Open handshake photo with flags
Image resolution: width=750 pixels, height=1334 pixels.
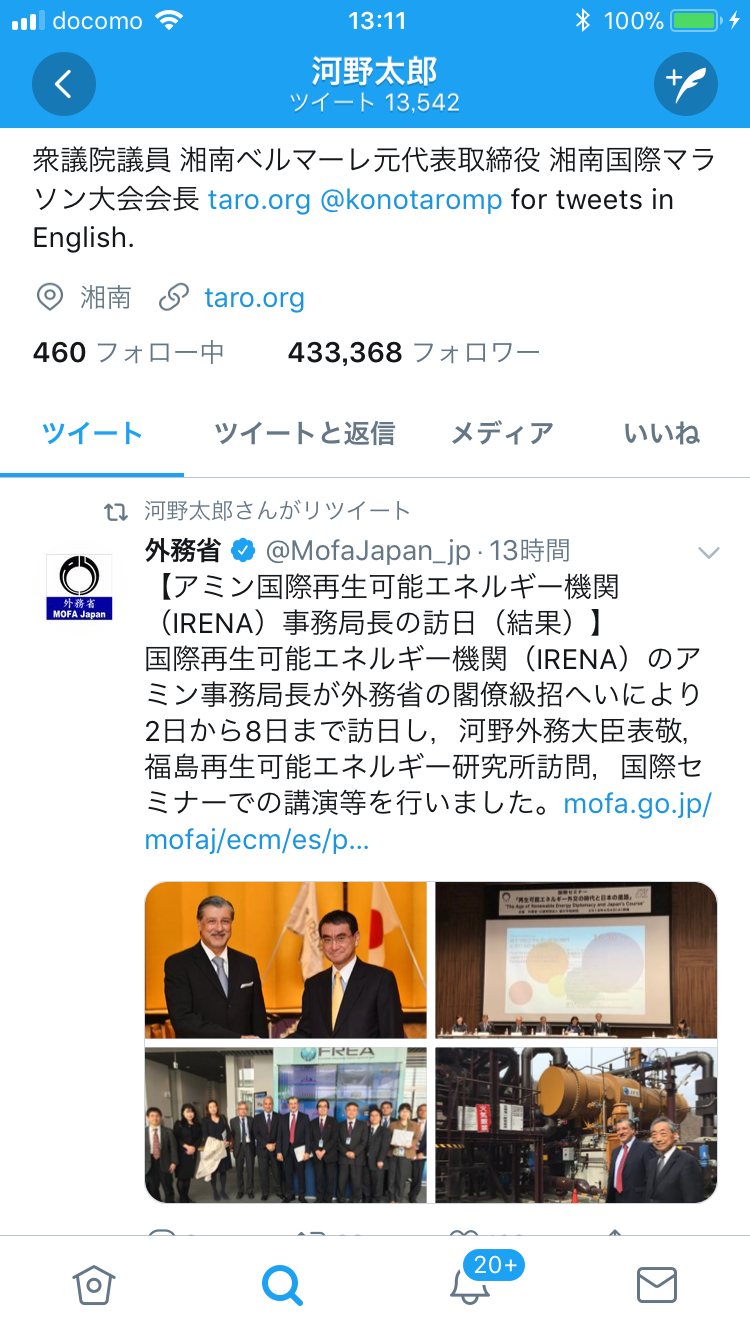pyautogui.click(x=286, y=960)
